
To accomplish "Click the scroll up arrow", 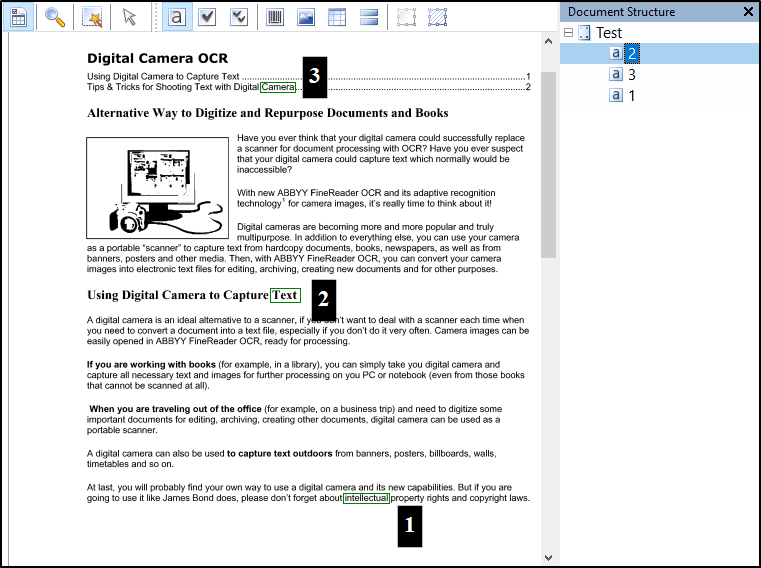I will [x=548, y=41].
